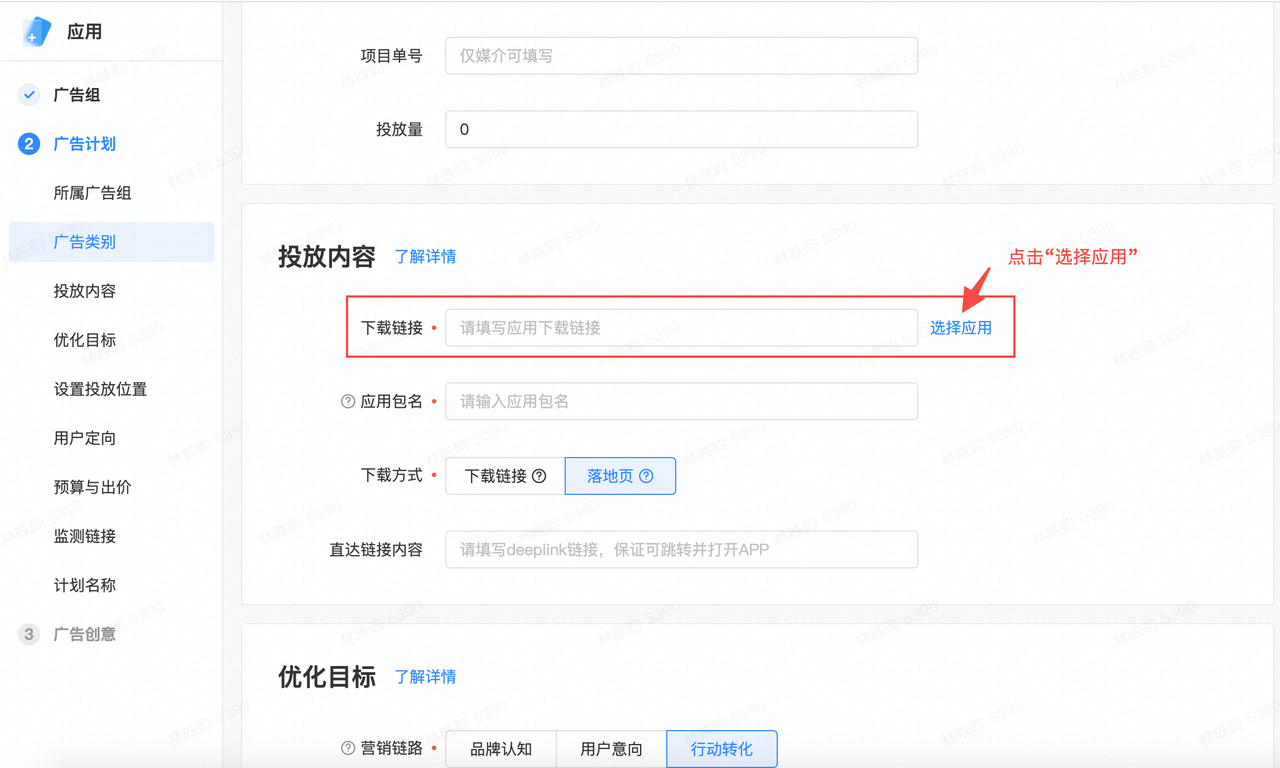1280x768 pixels.
Task: Open 了解详情 next to 投放内容
Action: (x=427, y=257)
